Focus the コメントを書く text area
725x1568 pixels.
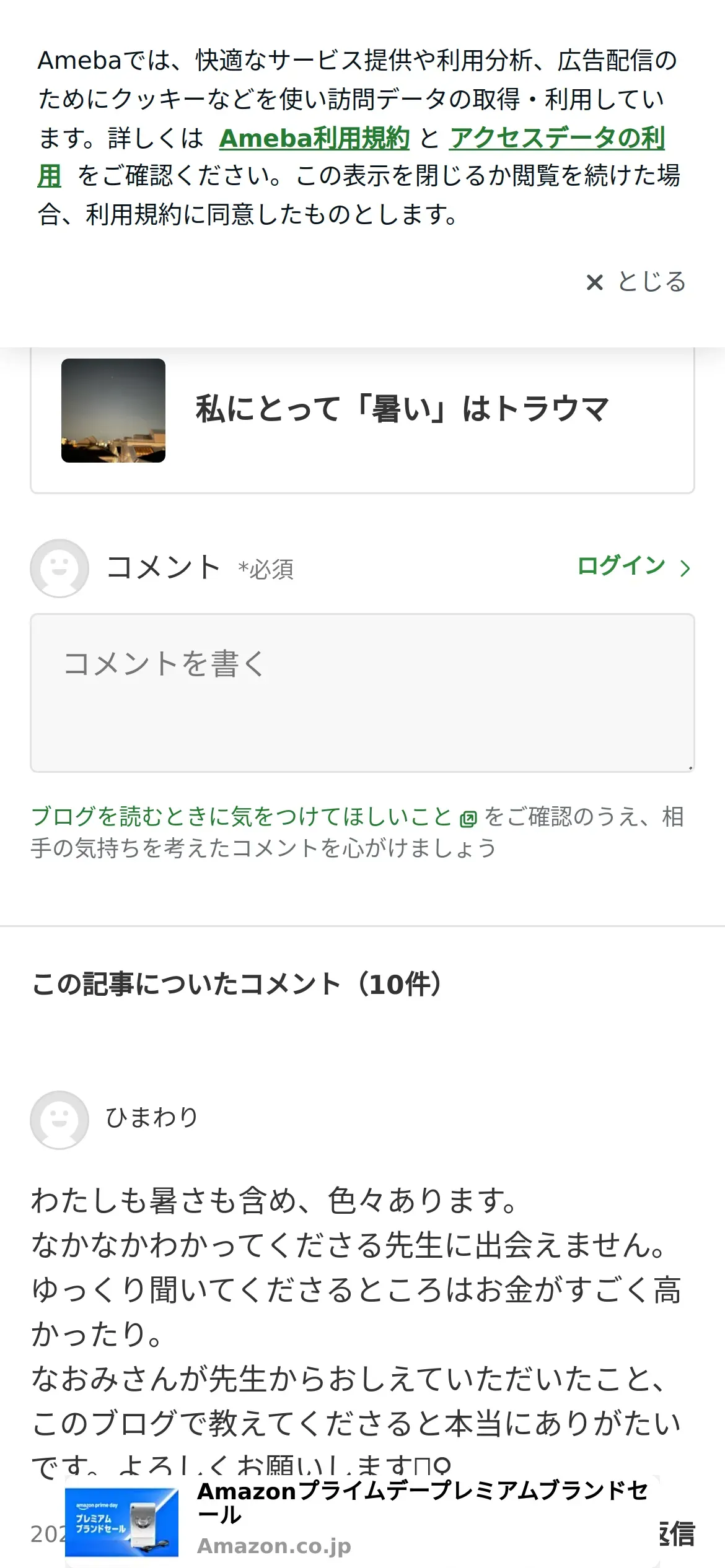(x=362, y=693)
